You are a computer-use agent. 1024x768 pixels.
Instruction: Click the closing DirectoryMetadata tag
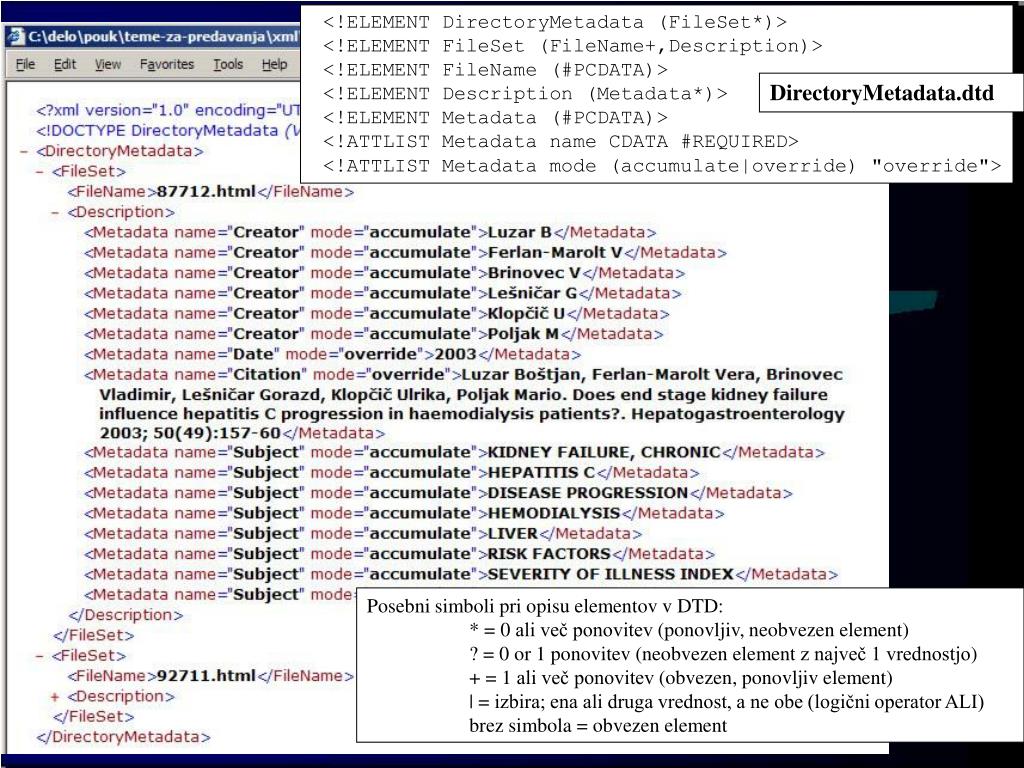(x=123, y=737)
